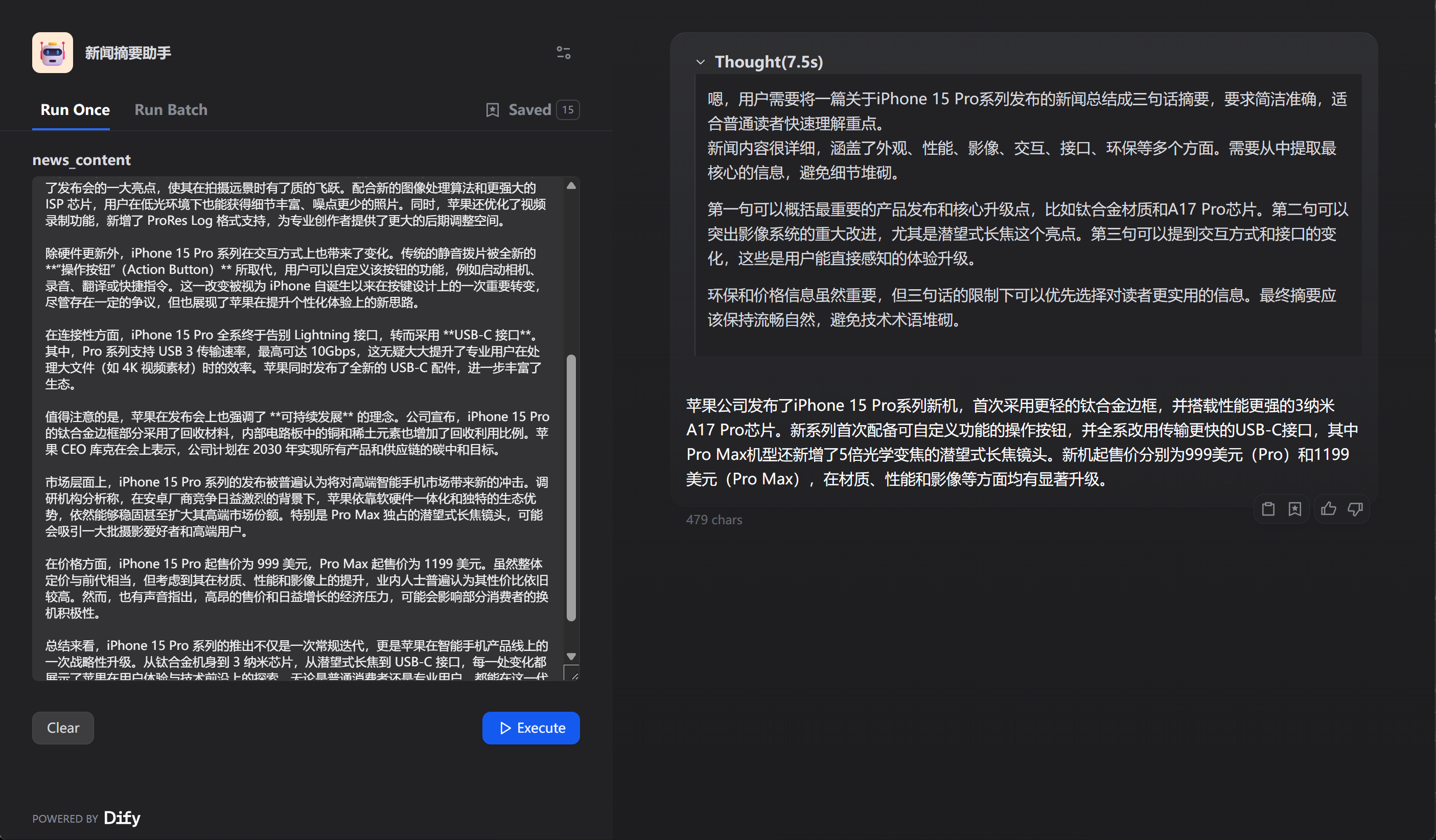
Task: Click the textarea resize handle corner
Action: tap(572, 673)
